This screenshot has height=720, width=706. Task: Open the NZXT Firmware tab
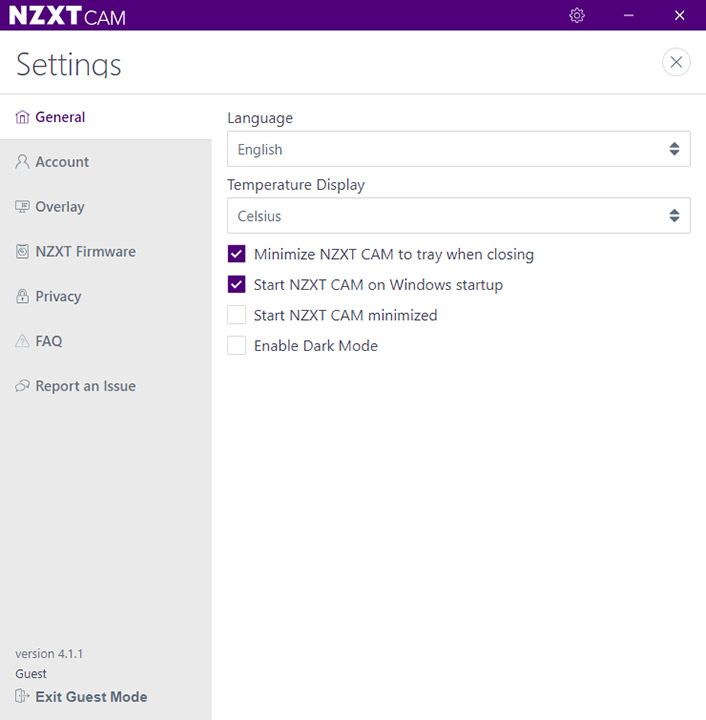(x=106, y=251)
